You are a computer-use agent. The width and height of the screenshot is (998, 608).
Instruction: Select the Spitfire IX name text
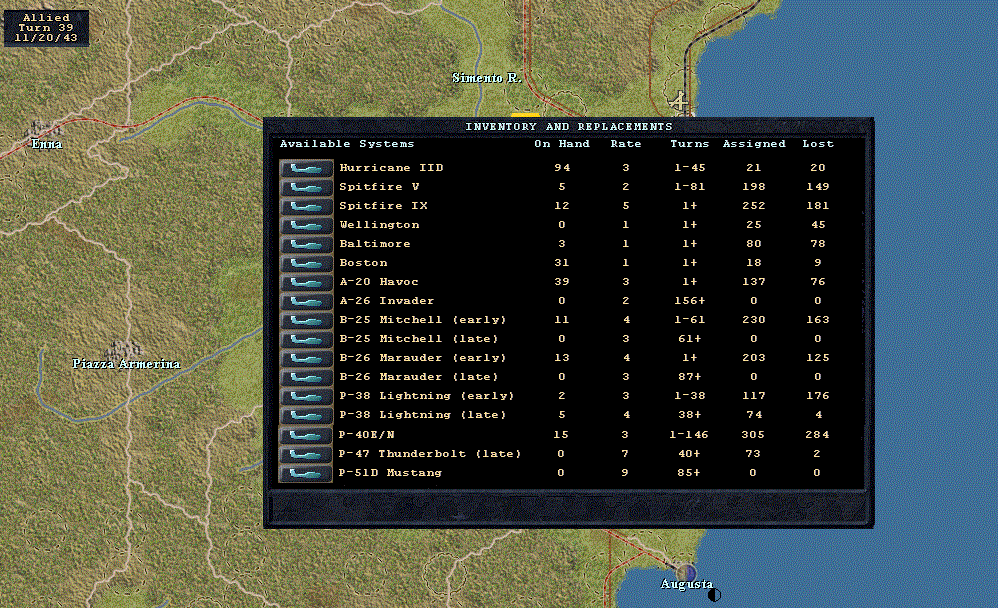[383, 206]
